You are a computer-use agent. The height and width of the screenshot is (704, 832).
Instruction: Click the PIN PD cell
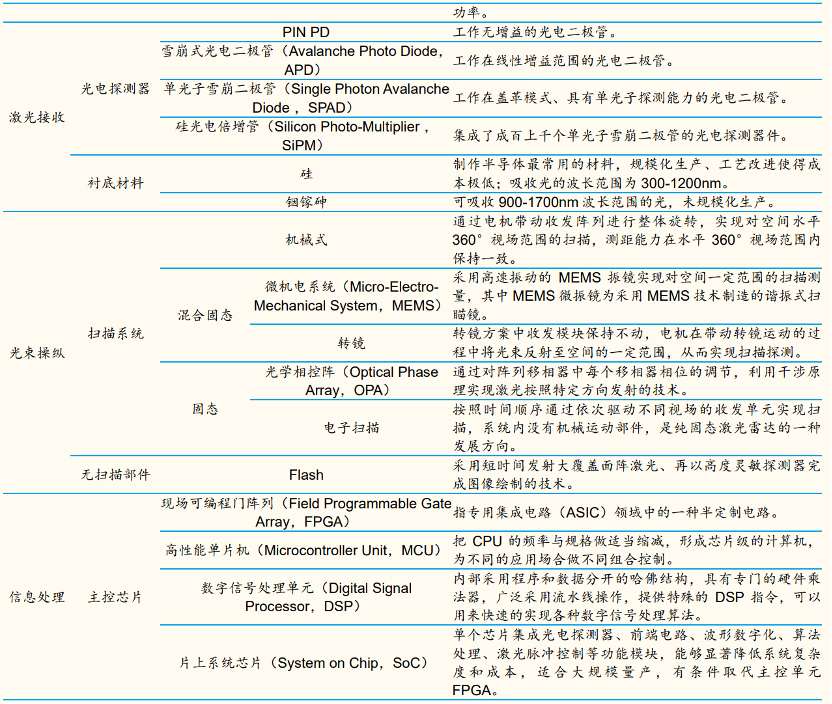(306, 32)
